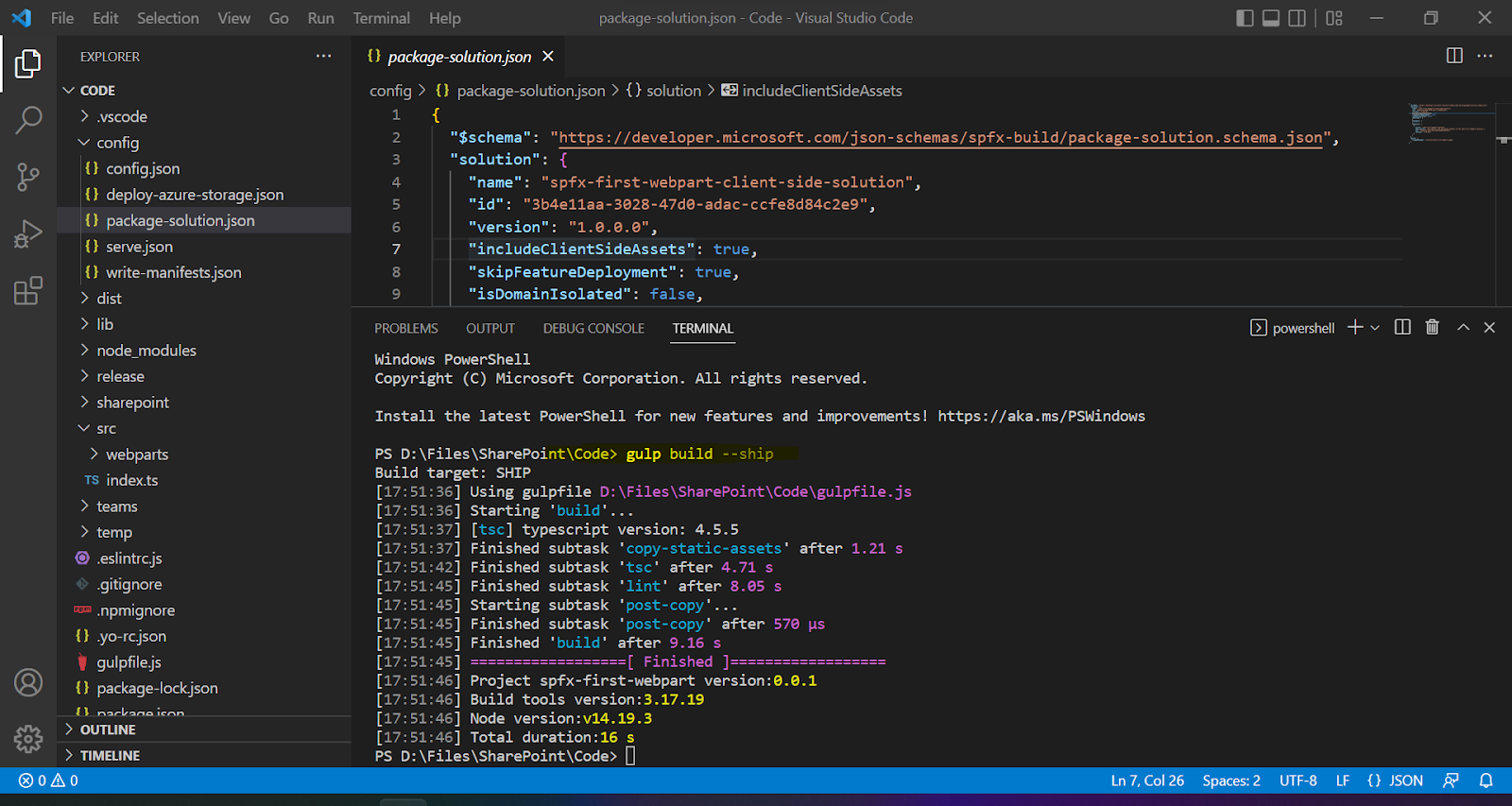Open the Run and Debug view icon
The height and width of the screenshot is (806, 1512).
[28, 233]
